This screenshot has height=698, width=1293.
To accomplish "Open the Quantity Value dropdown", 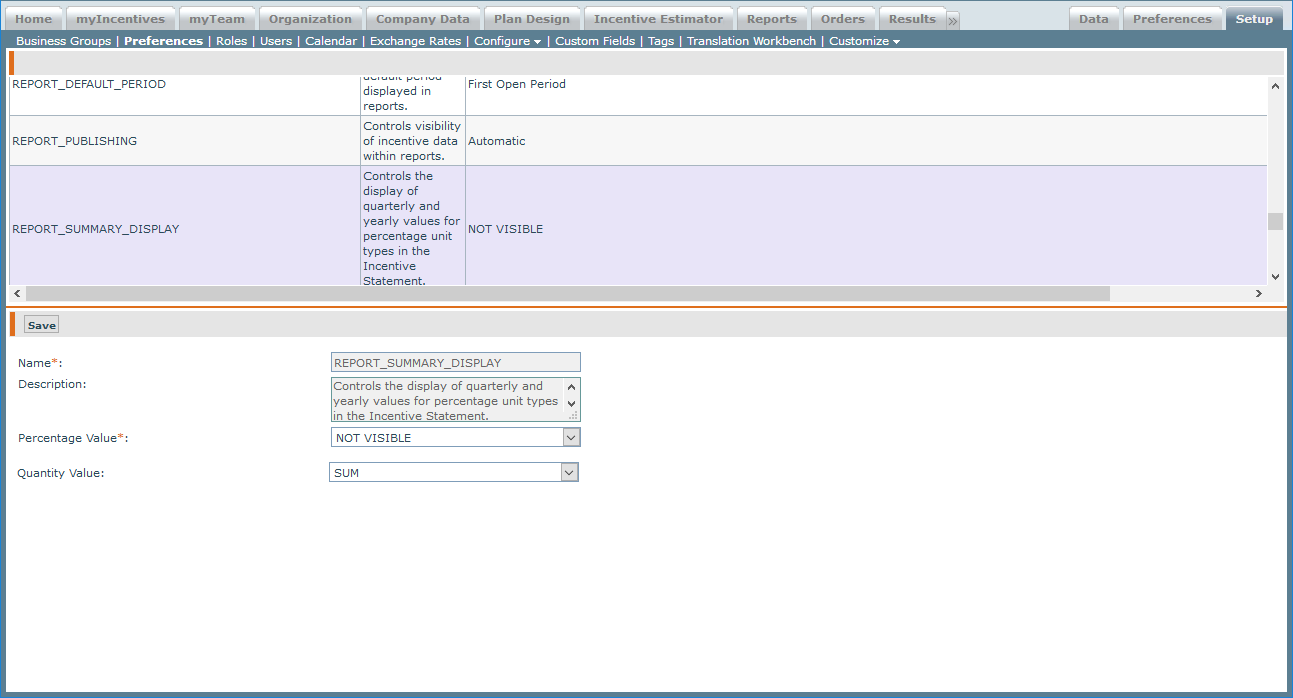I will 569,473.
